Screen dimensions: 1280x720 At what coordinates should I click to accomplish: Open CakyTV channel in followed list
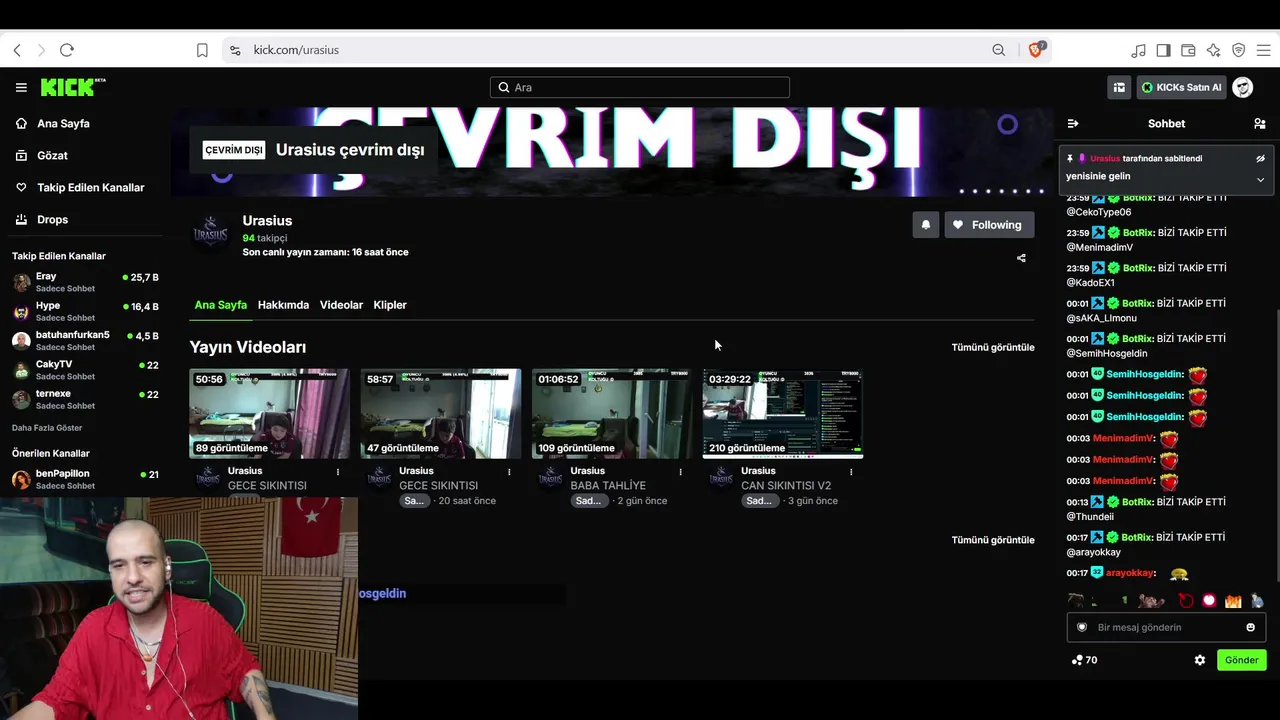pos(85,370)
